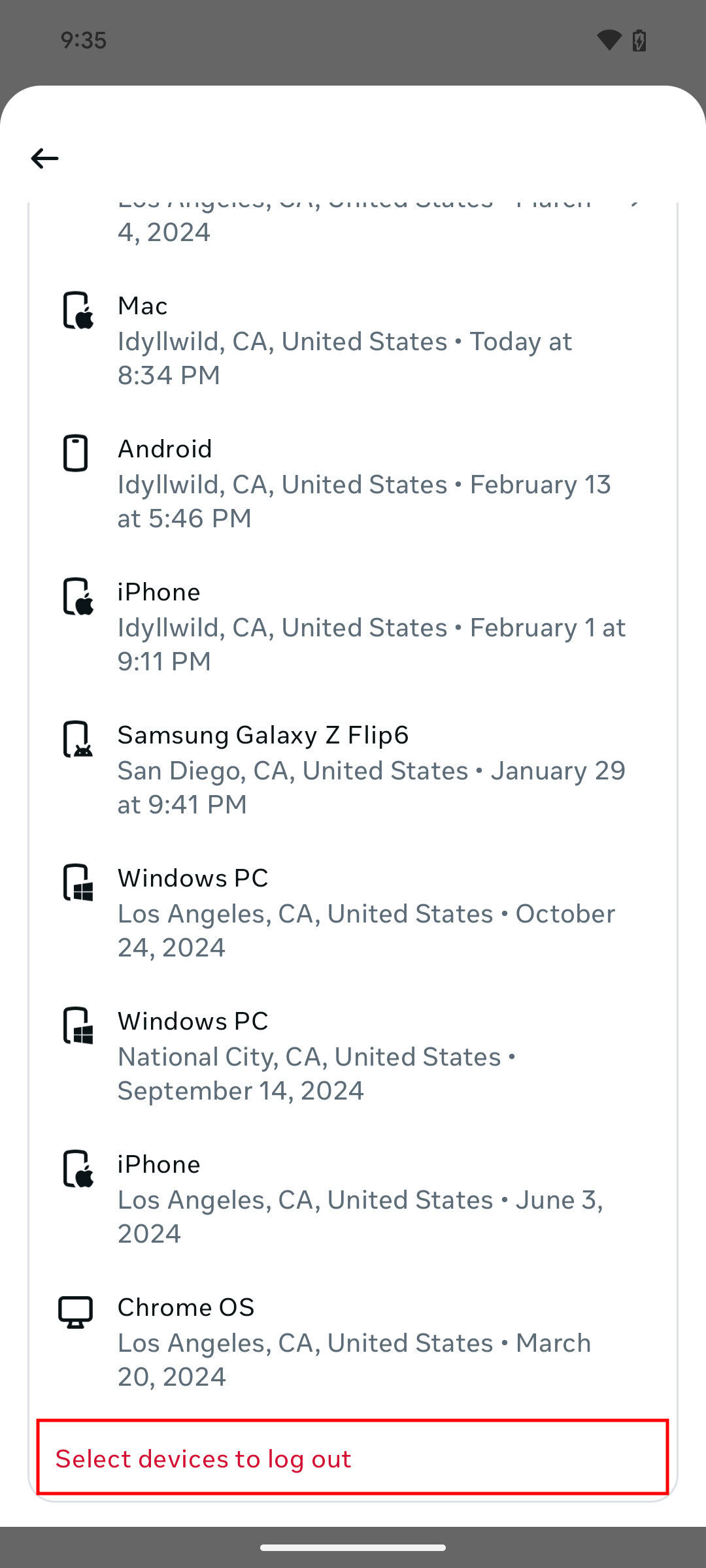Tap the Android navigation home pill
Image resolution: width=706 pixels, height=1568 pixels.
tap(353, 1547)
